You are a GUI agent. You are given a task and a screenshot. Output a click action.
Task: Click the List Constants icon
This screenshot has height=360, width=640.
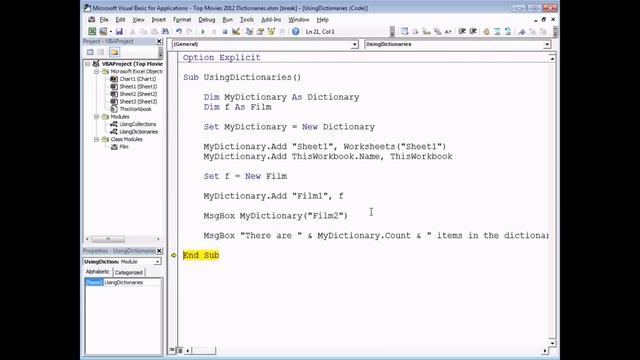[x=416, y=31]
